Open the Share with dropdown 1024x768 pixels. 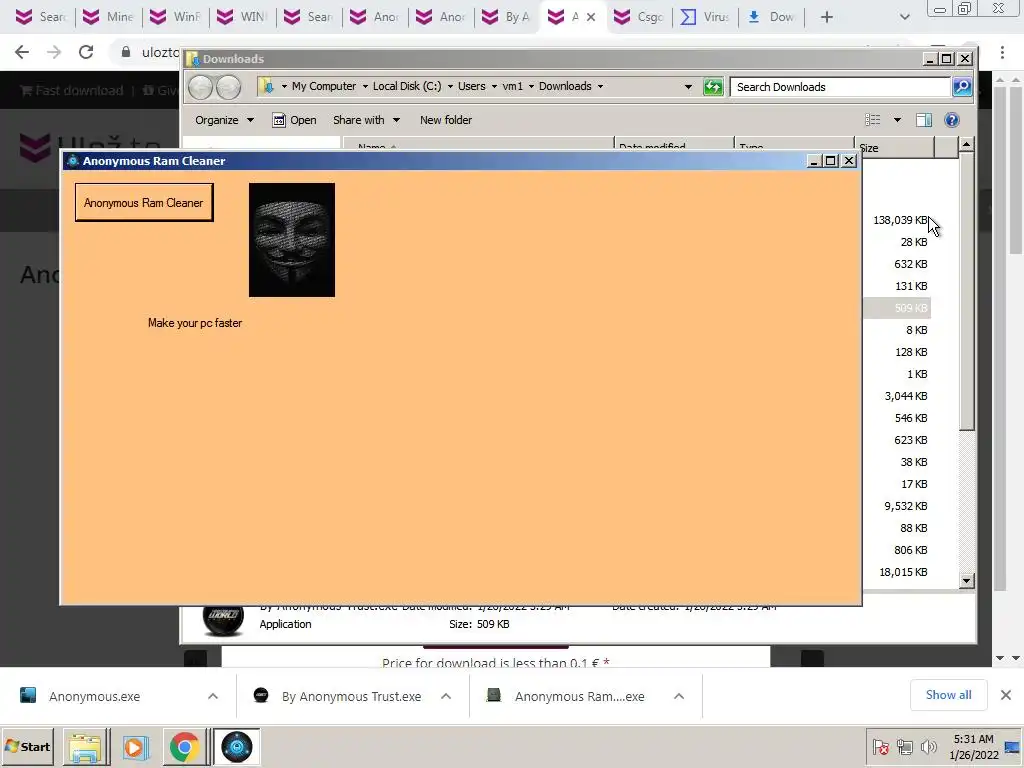366,120
